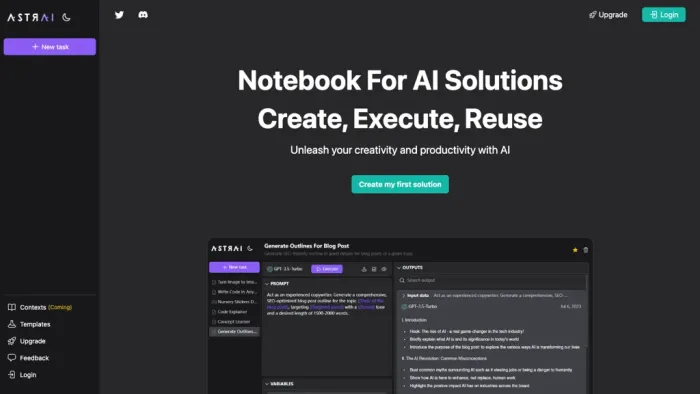Image resolution: width=700 pixels, height=394 pixels.
Task: Toggle dark mode moon icon in sidebar
Action: tap(67, 17)
